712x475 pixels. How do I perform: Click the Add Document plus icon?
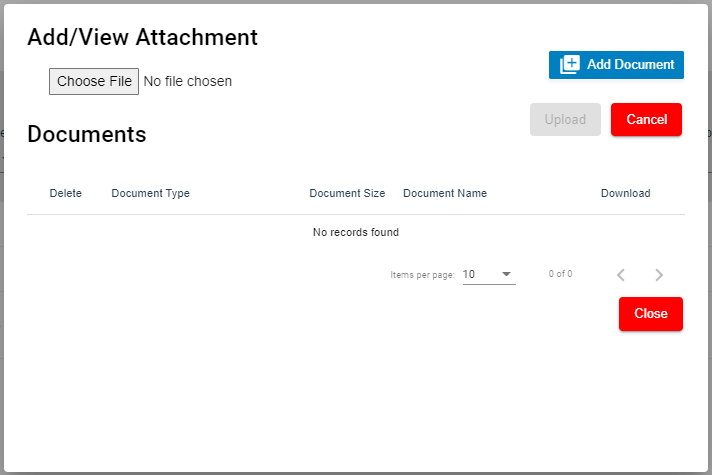click(x=570, y=65)
